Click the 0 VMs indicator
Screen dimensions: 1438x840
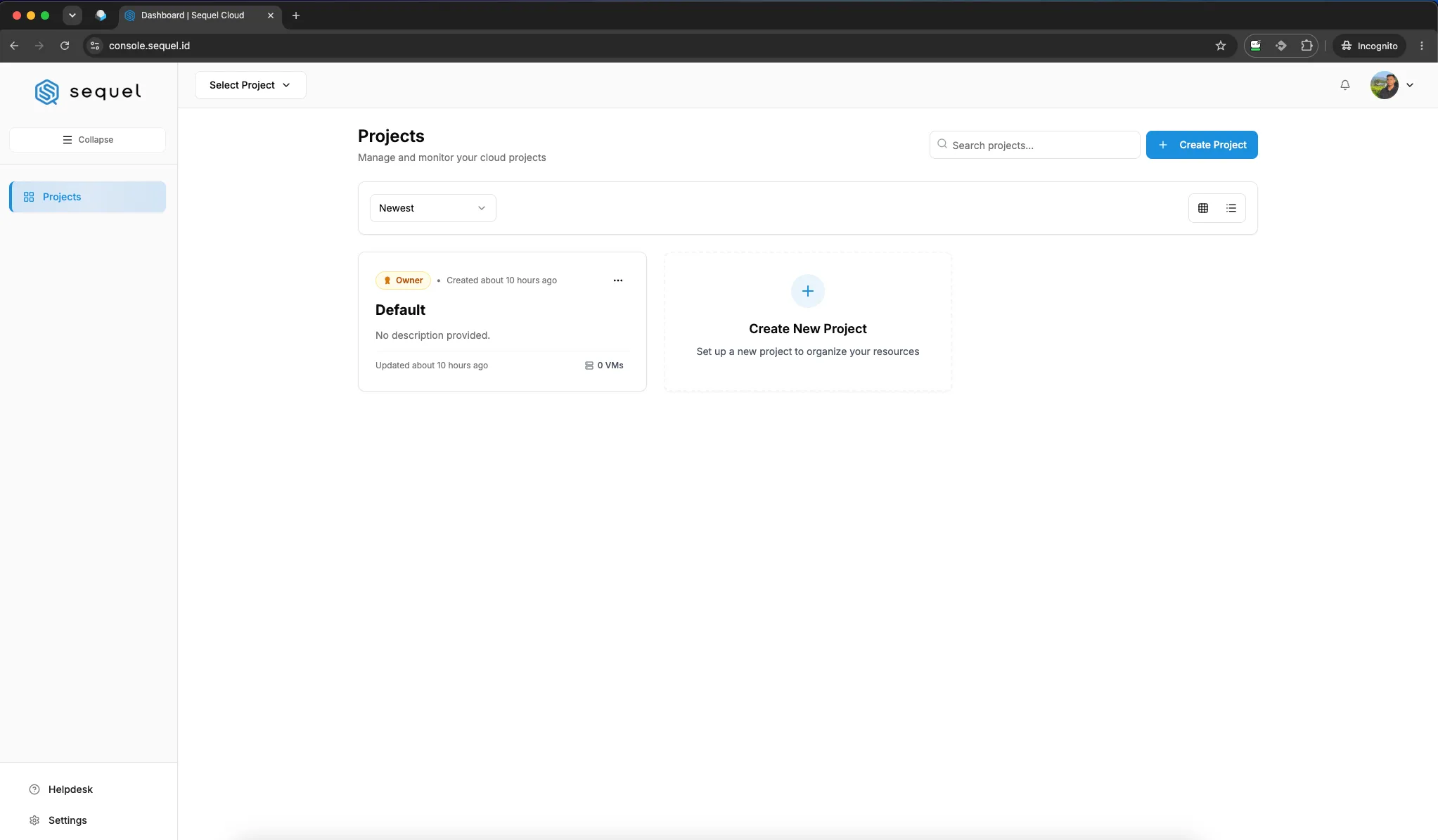tap(604, 366)
